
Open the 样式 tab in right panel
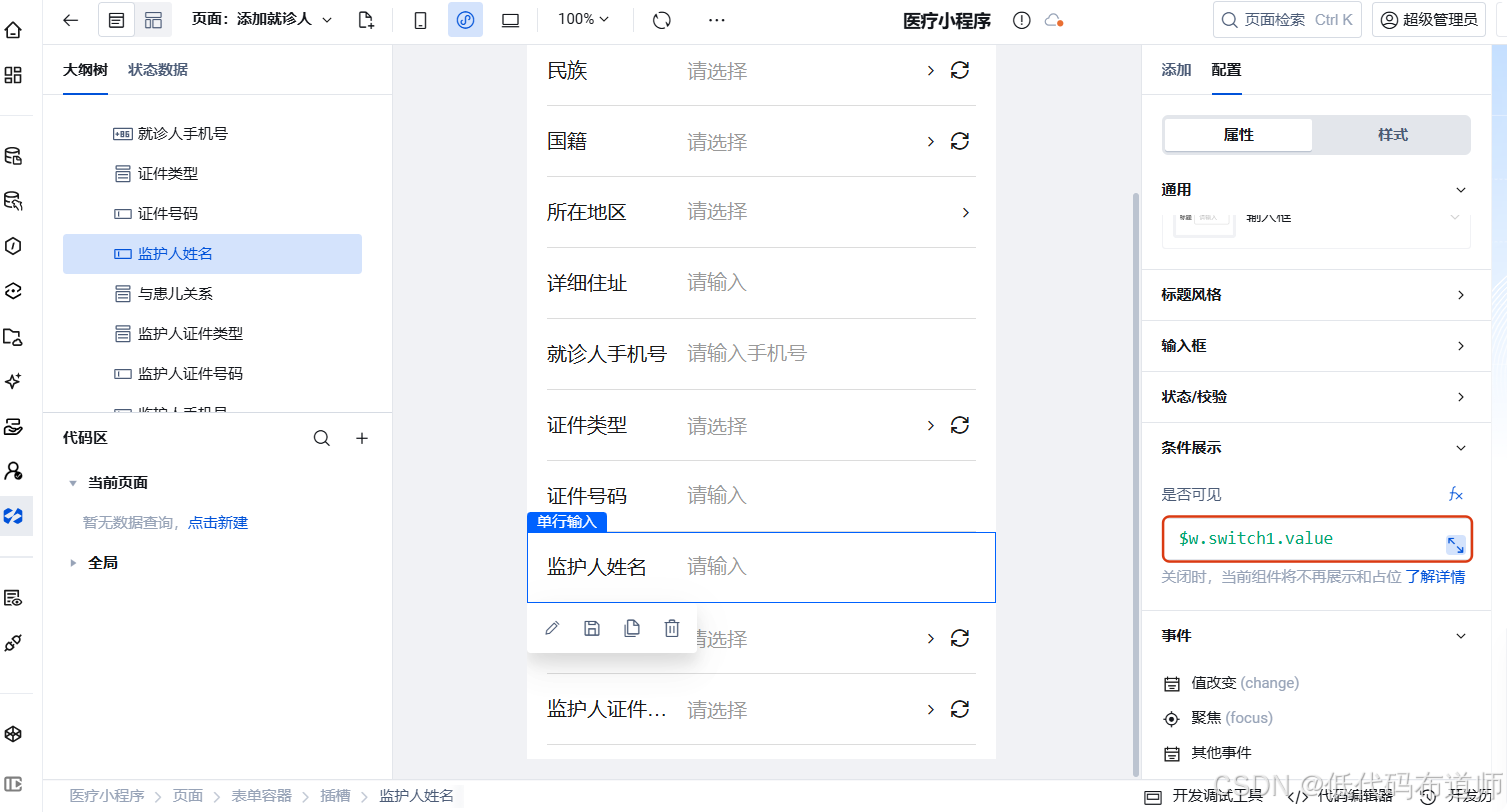pos(1391,133)
